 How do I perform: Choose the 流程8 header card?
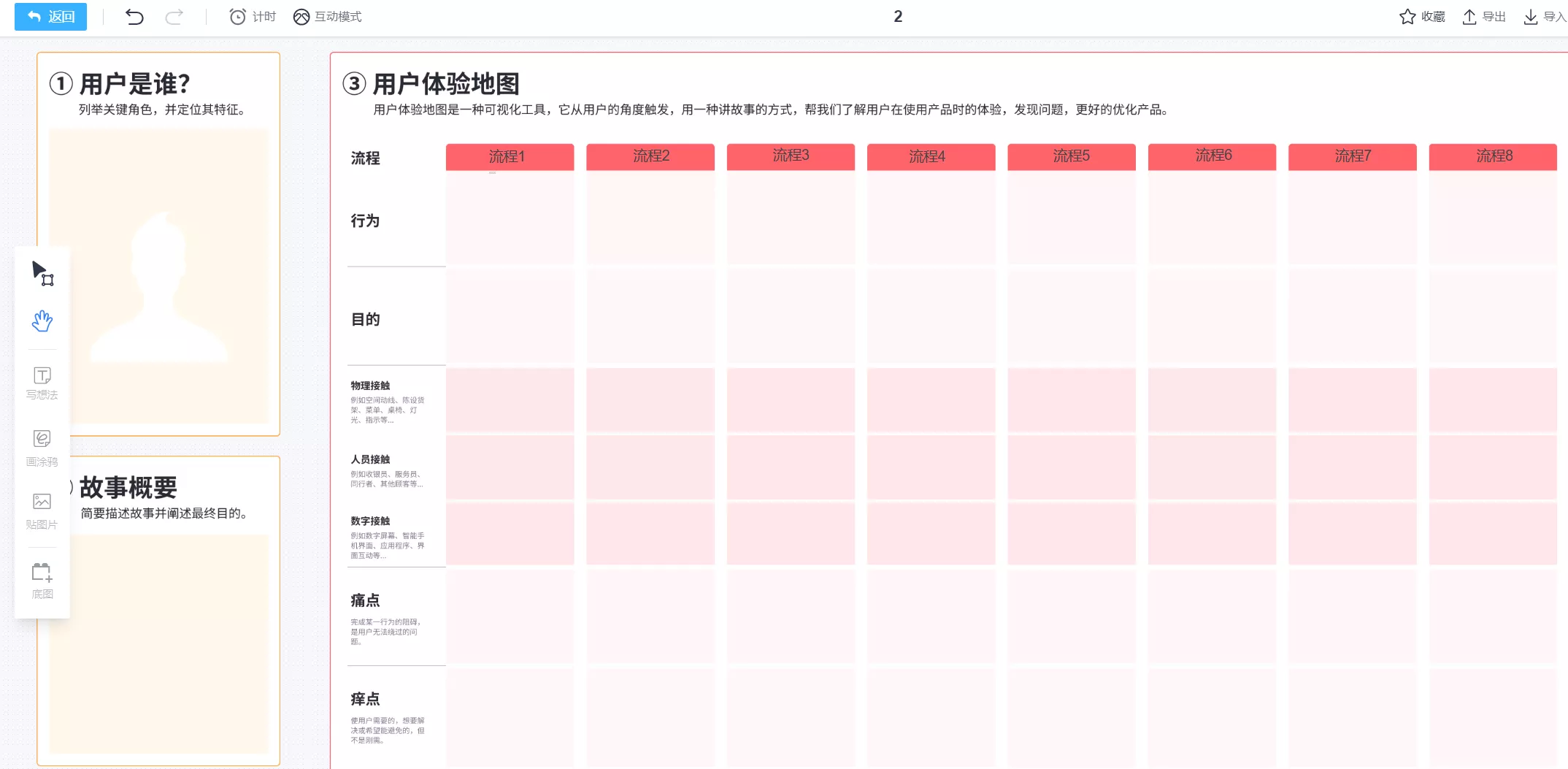click(1493, 156)
